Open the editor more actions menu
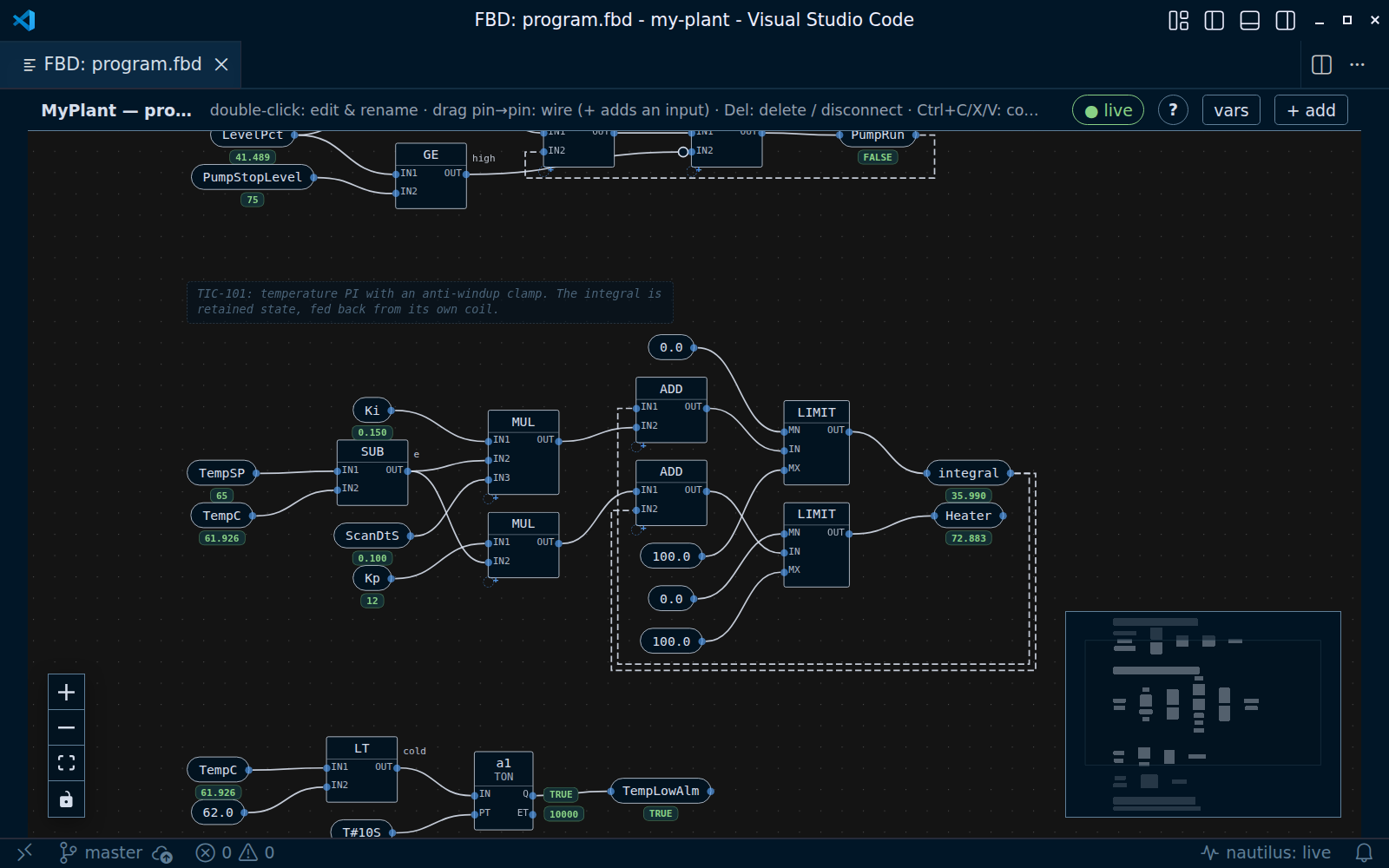The image size is (1389, 868). pos(1357,64)
